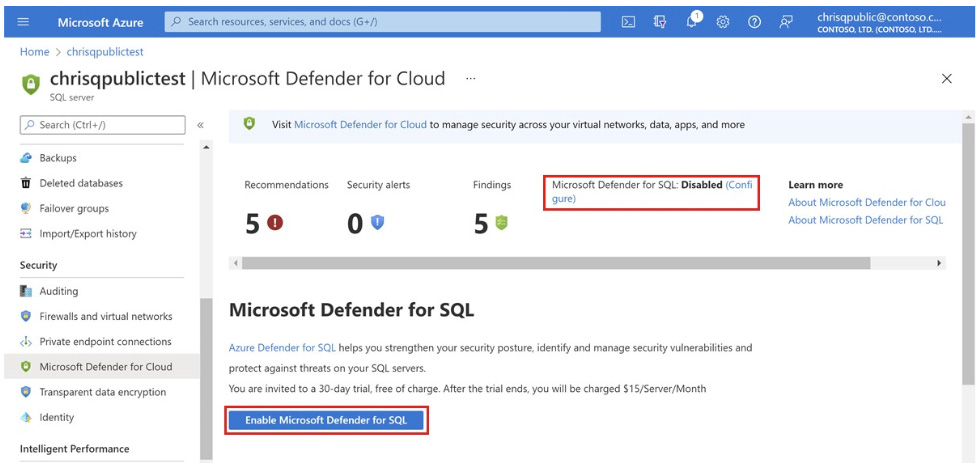
Task: Click the Backups cloud icon
Action: coord(26,158)
